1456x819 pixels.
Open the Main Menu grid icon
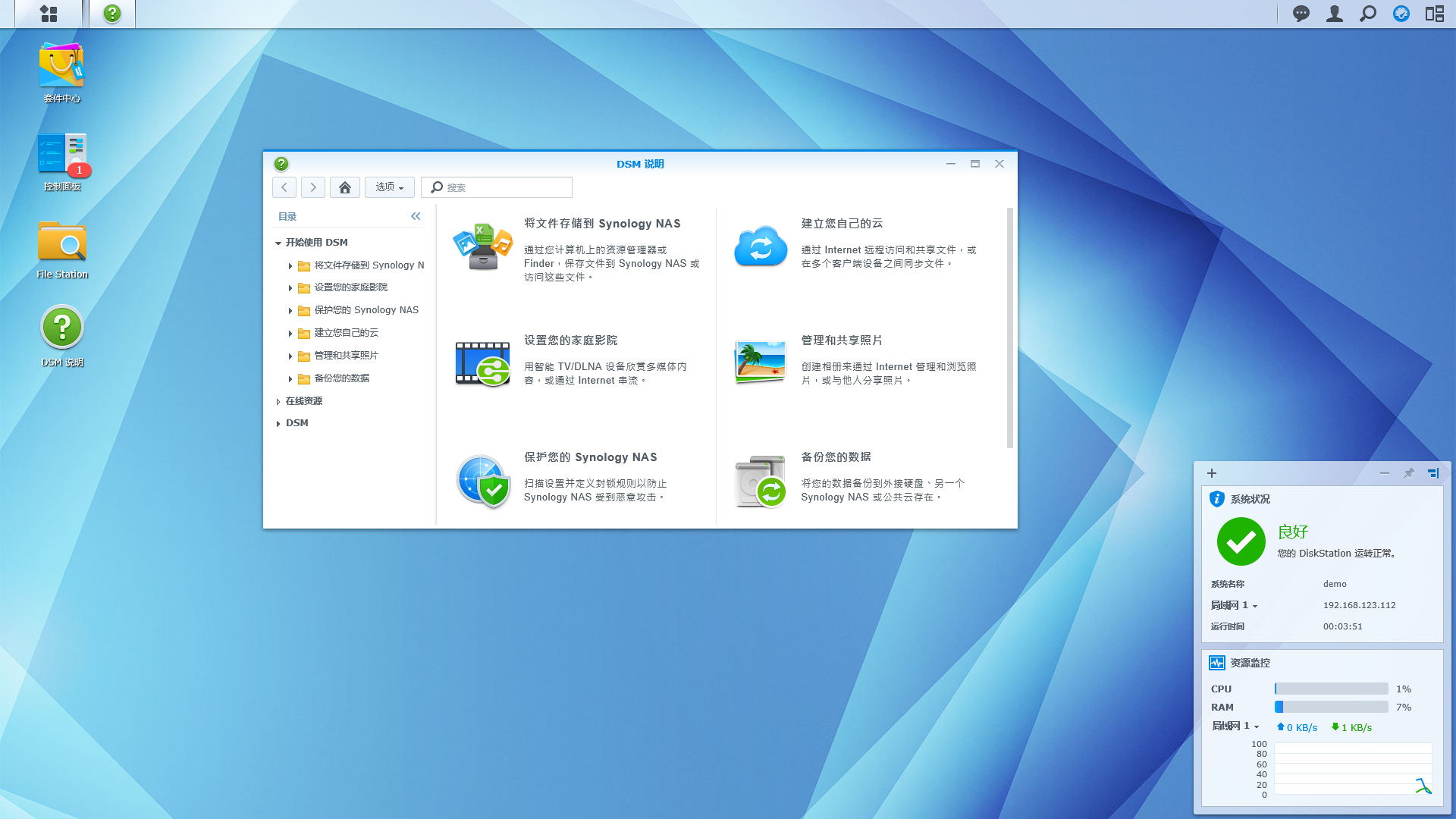point(49,13)
